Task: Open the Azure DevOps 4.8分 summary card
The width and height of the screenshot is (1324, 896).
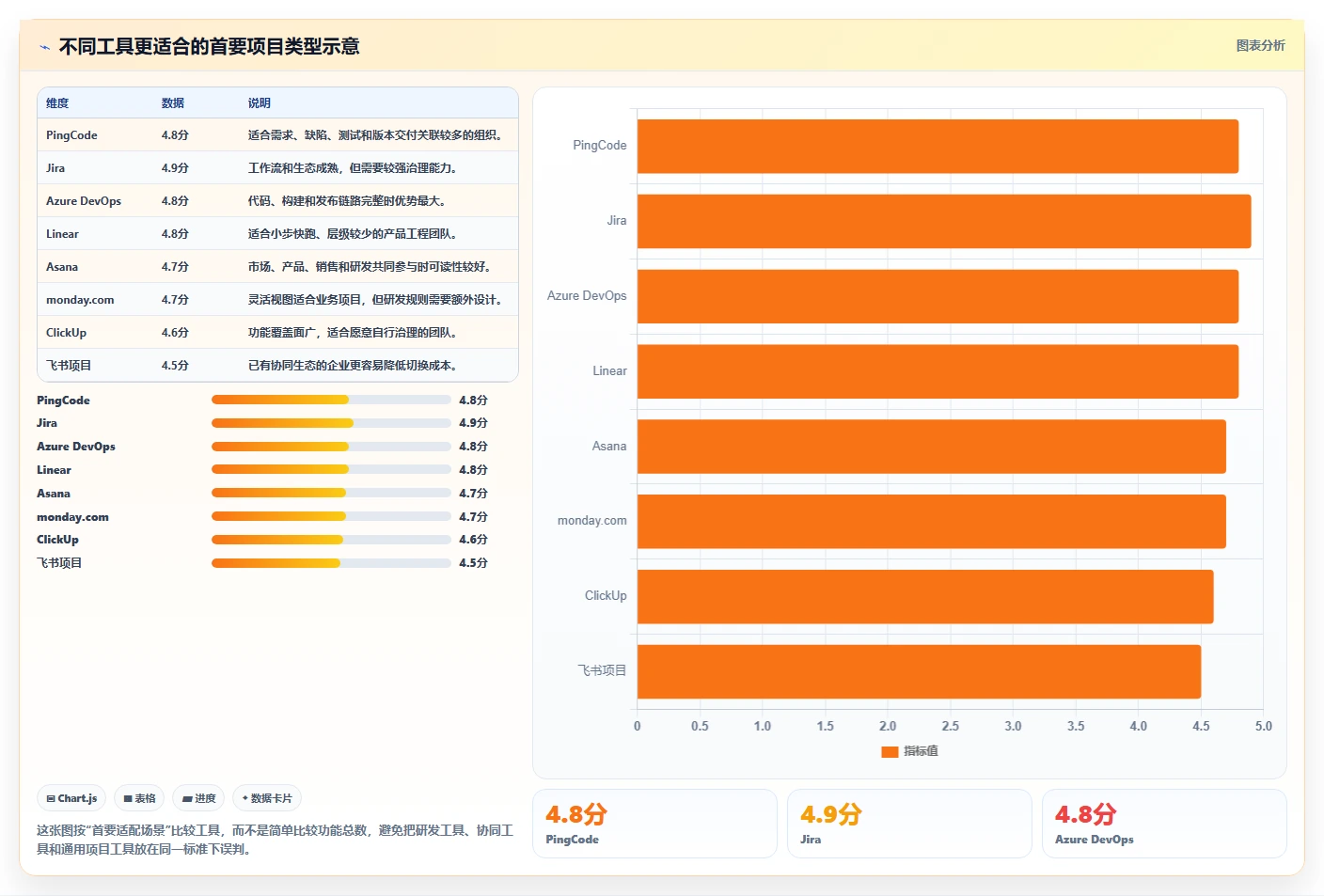Action: pyautogui.click(x=1164, y=824)
